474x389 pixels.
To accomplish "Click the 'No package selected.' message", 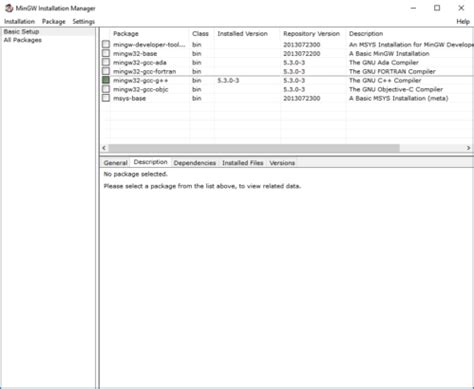I will tap(135, 174).
